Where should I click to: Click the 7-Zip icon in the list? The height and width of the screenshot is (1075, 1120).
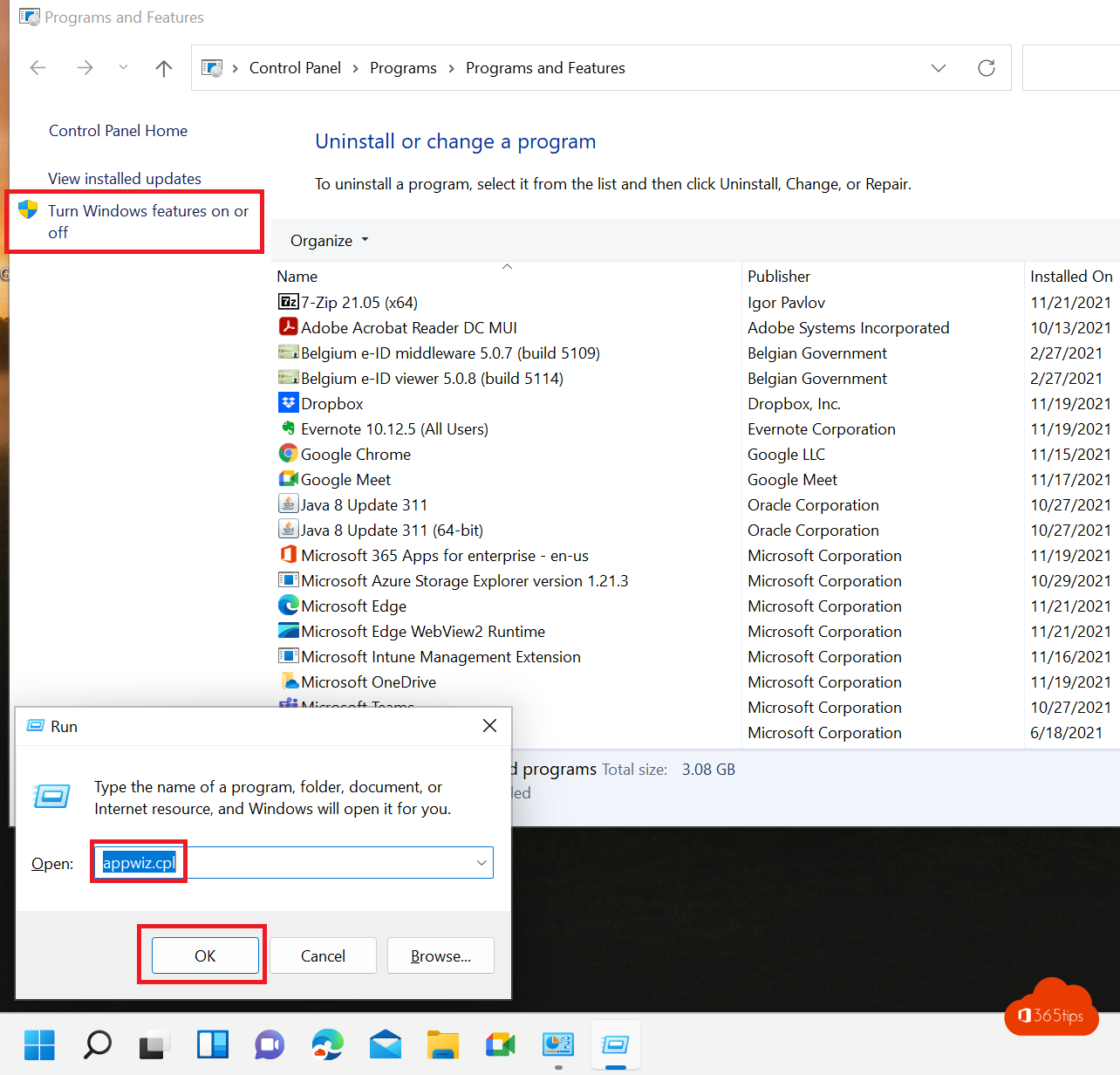pos(288,302)
